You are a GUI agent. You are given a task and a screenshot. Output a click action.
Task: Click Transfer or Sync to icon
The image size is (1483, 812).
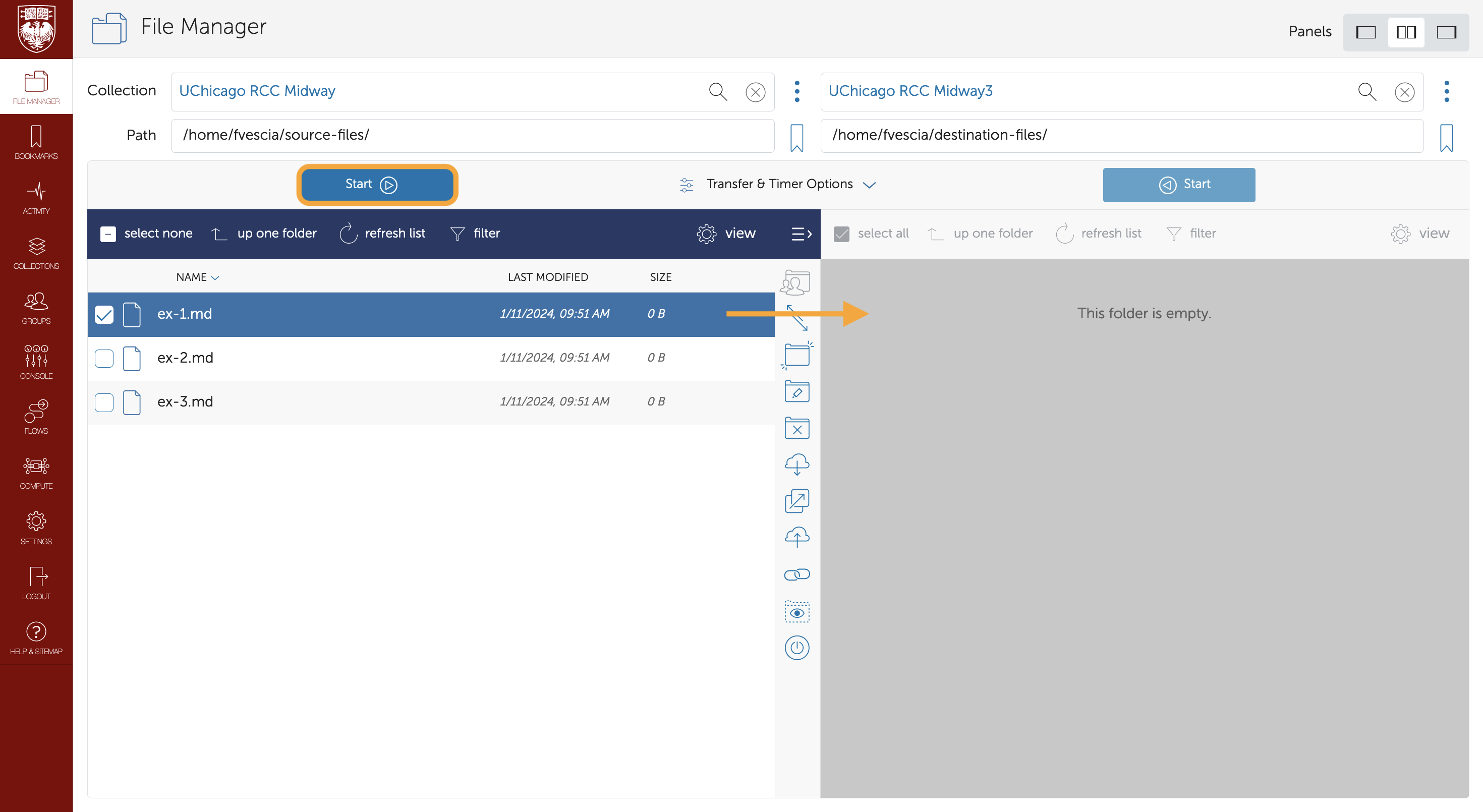(797, 318)
